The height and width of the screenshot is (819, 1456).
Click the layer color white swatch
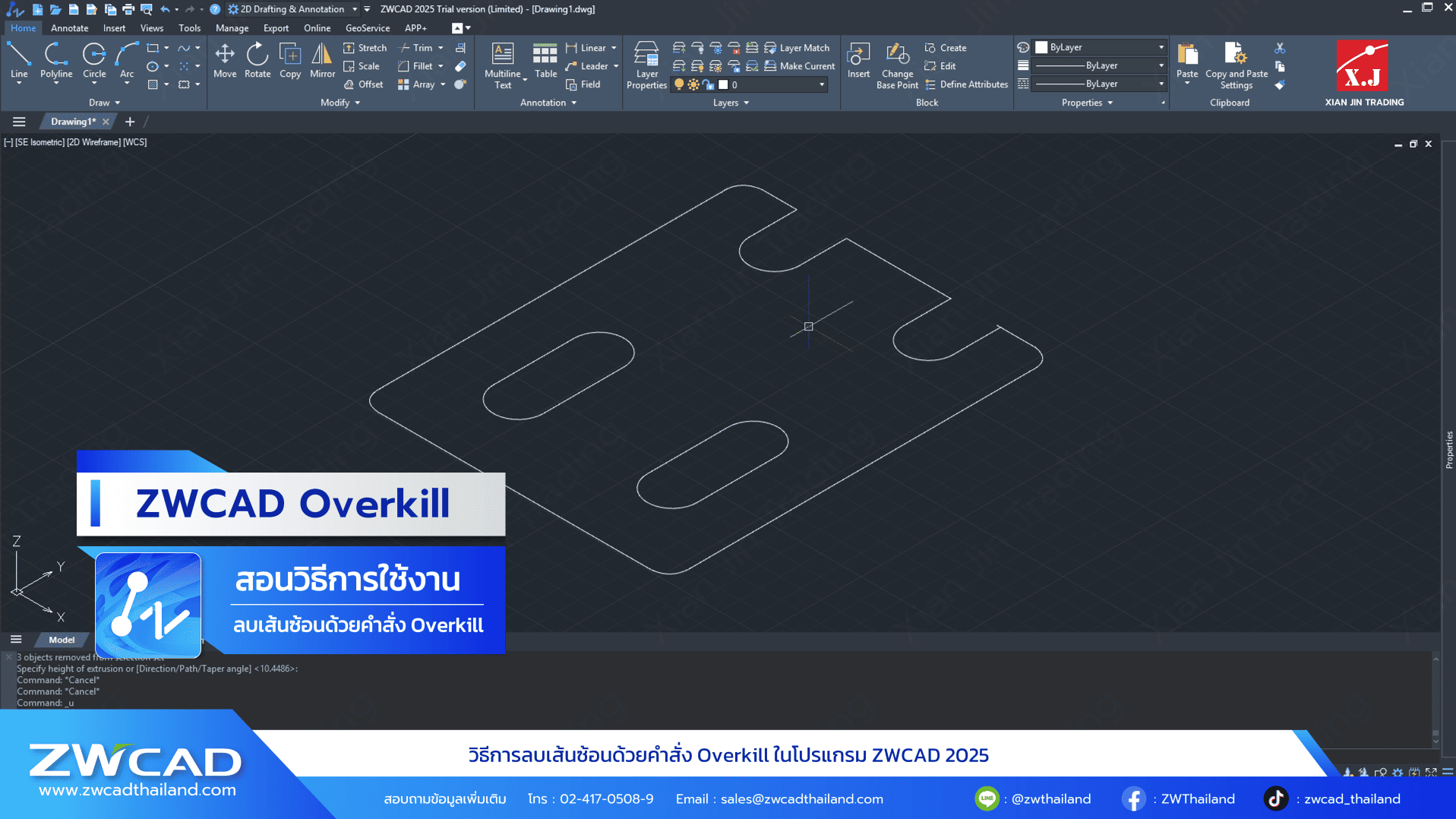[723, 84]
